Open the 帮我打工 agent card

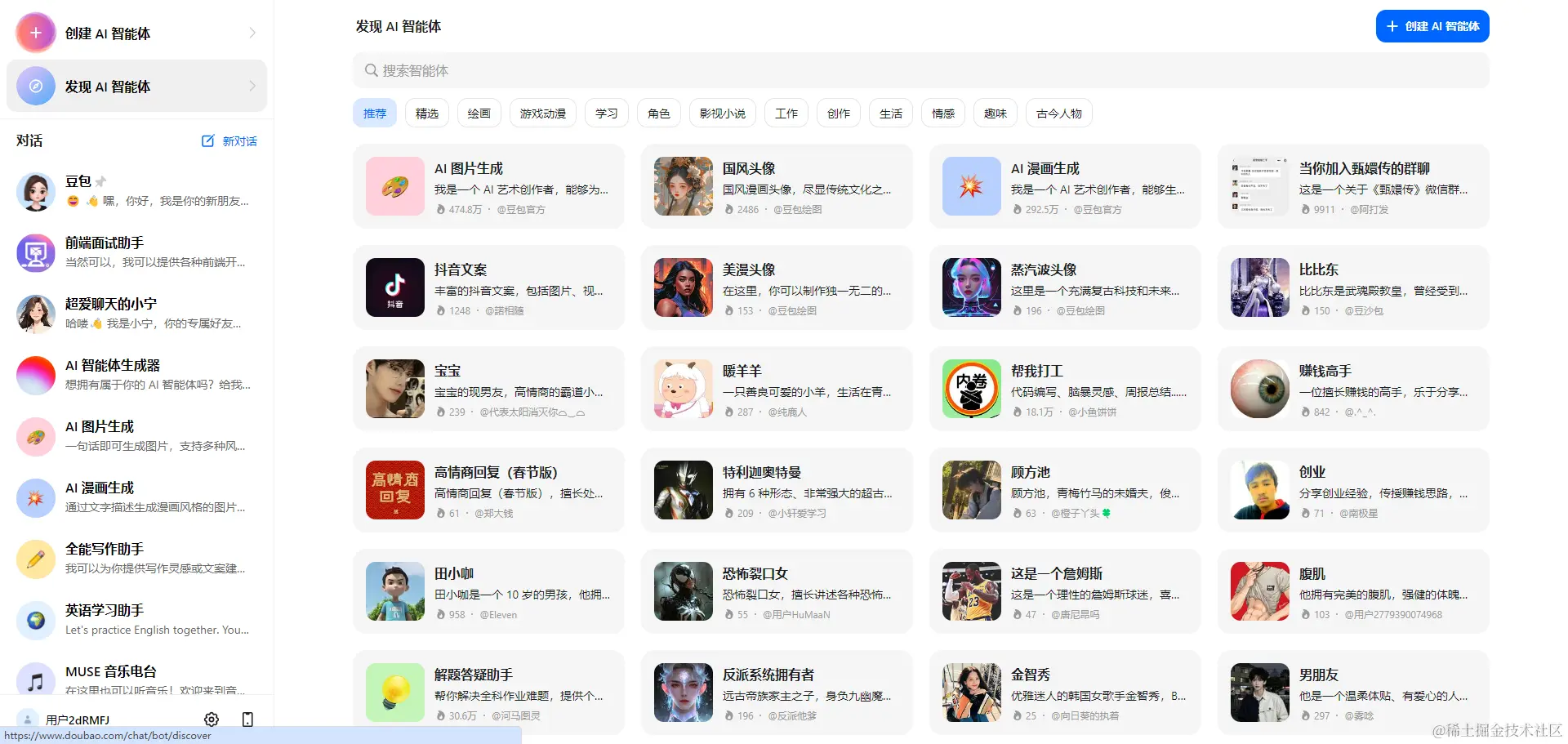tap(1065, 389)
